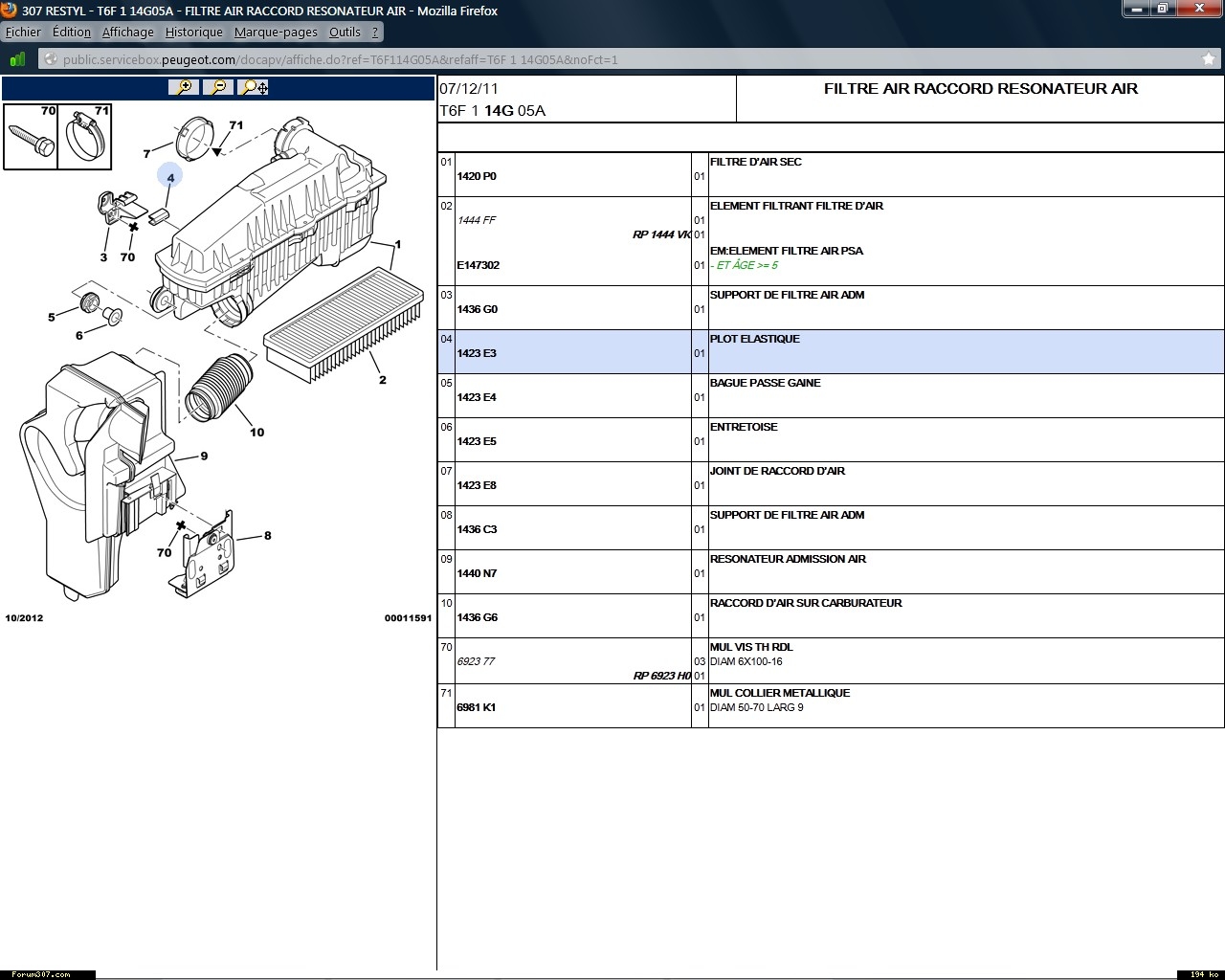The image size is (1225, 980).
Task: Click the globe site identity icon
Action: (x=50, y=59)
